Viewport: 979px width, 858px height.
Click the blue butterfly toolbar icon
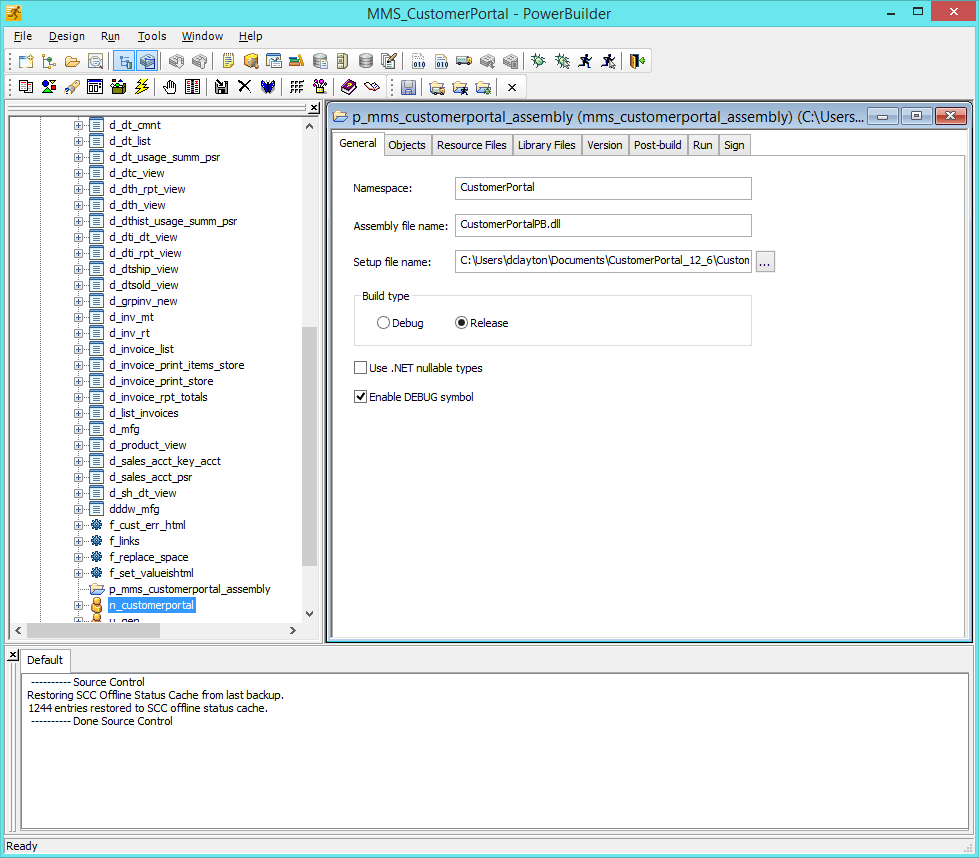click(x=267, y=87)
